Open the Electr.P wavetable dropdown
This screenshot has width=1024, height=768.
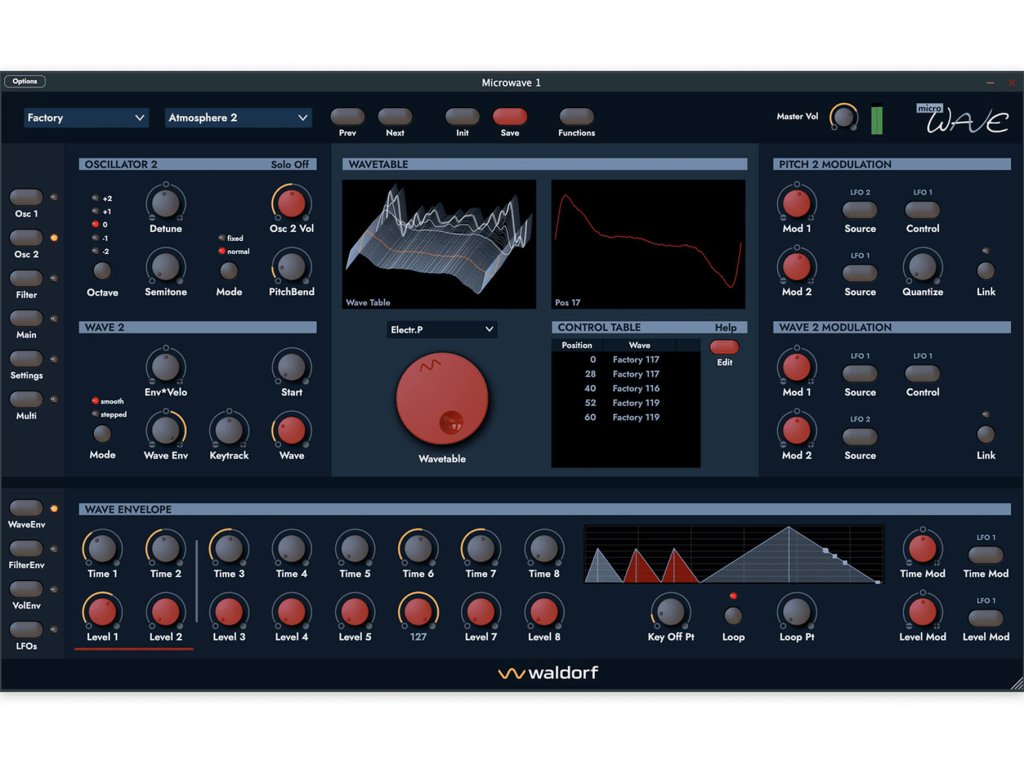coord(442,329)
